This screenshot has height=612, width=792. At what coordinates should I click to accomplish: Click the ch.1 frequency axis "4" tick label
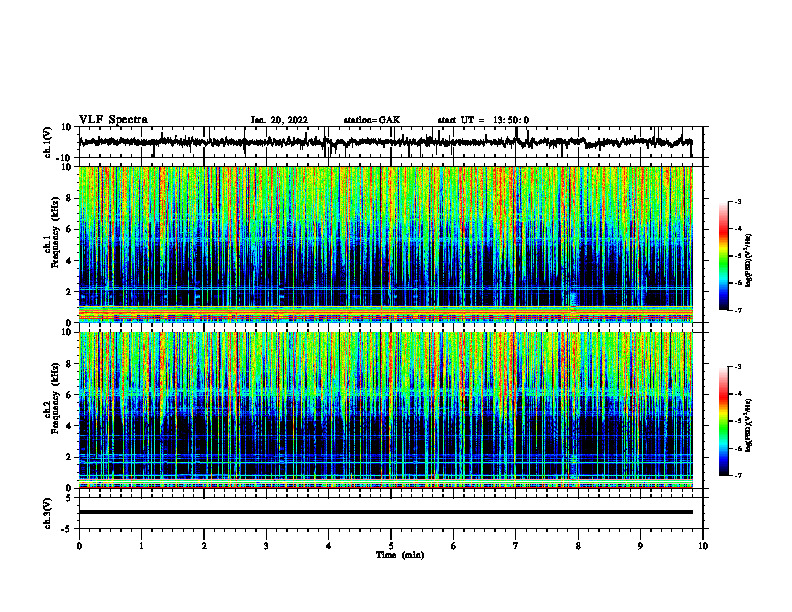[69, 261]
